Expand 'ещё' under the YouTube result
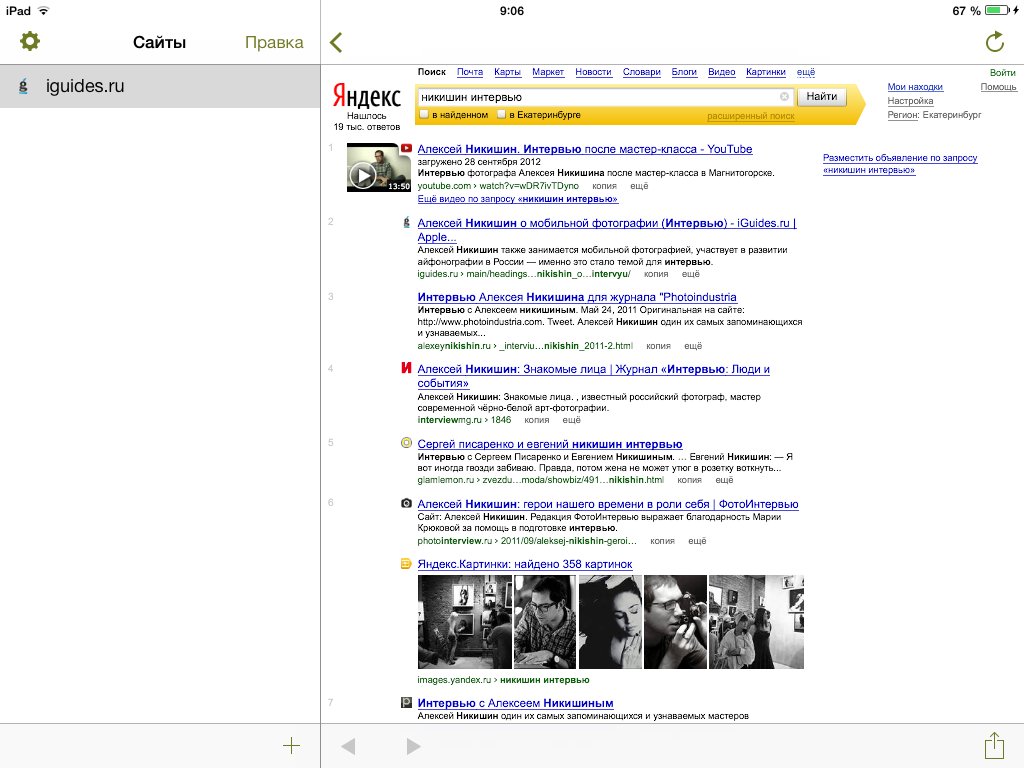 pyautogui.click(x=639, y=186)
